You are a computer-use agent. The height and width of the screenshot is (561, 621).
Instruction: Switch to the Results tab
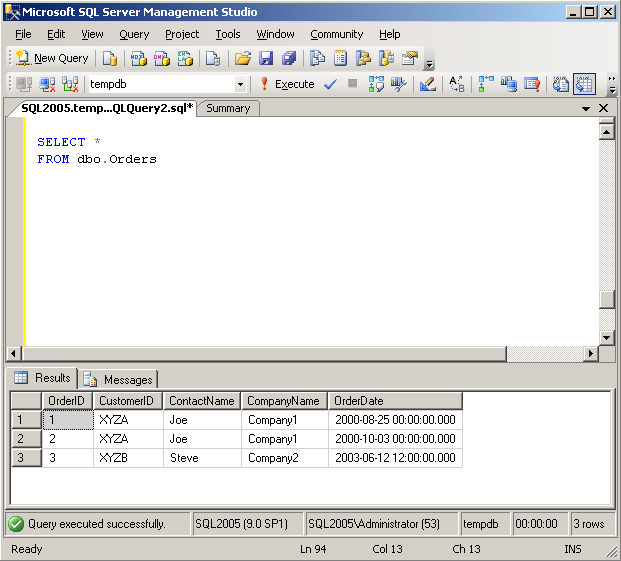pos(43,378)
